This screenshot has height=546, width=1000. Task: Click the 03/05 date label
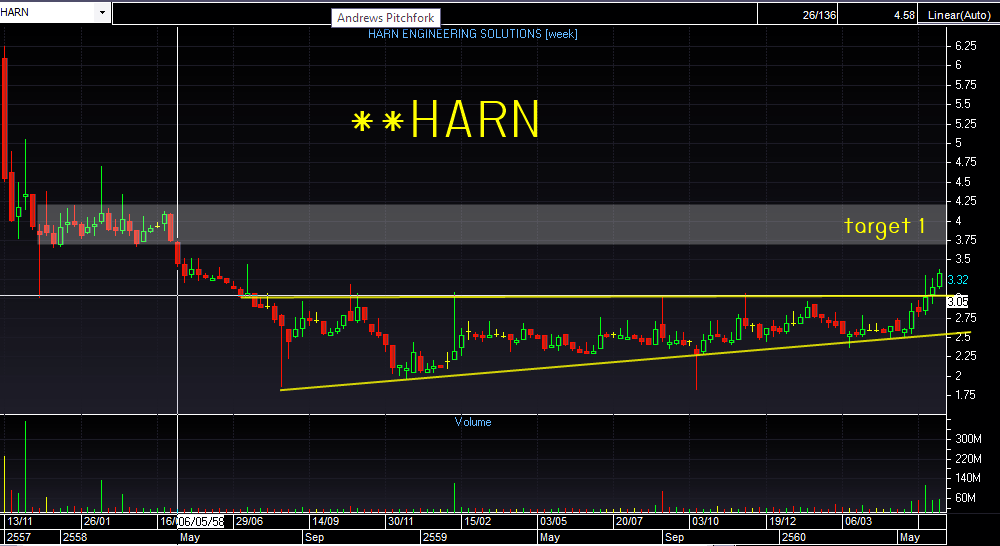point(552,521)
